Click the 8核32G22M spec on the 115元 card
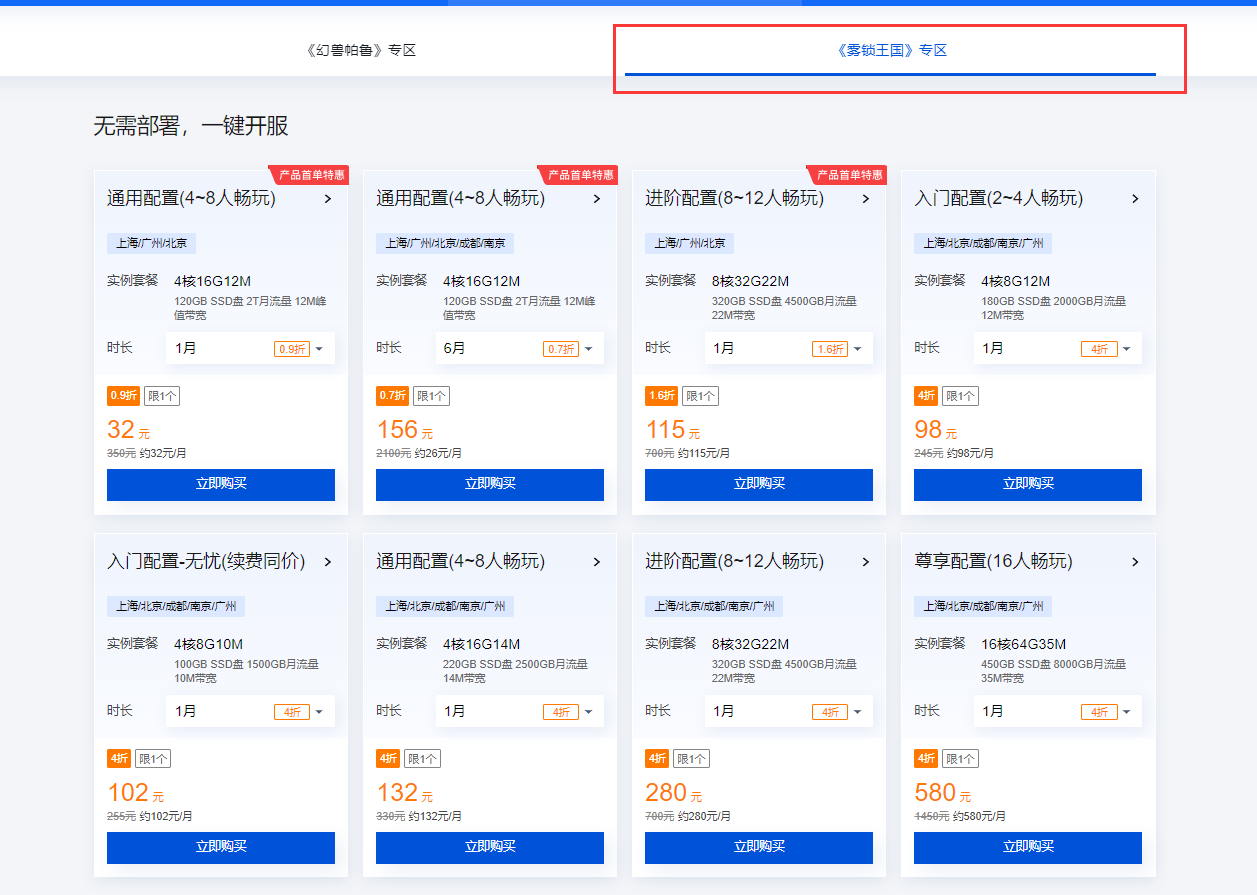 751,281
